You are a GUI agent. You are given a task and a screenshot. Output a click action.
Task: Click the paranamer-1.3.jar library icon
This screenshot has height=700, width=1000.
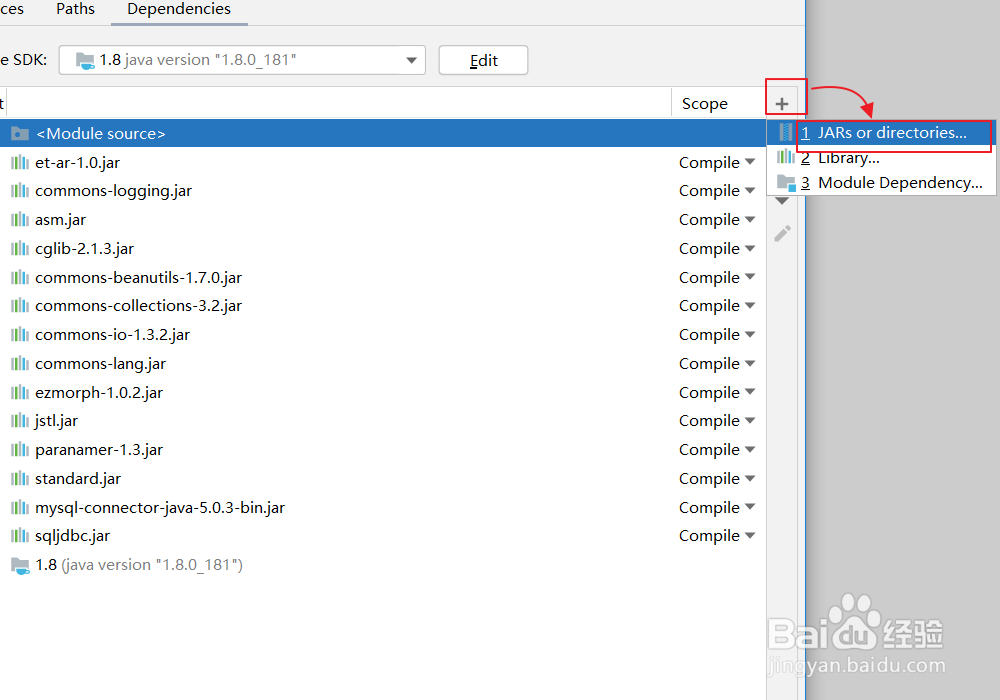(20, 449)
